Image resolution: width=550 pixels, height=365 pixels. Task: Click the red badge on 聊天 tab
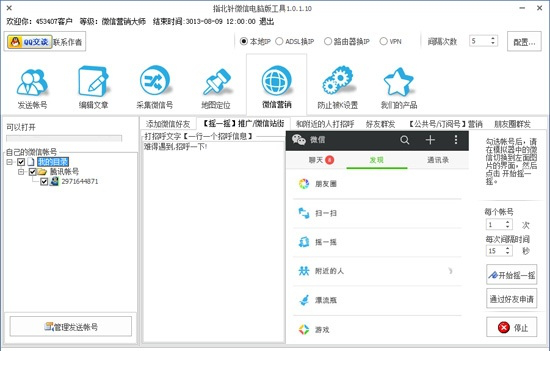tap(329, 160)
